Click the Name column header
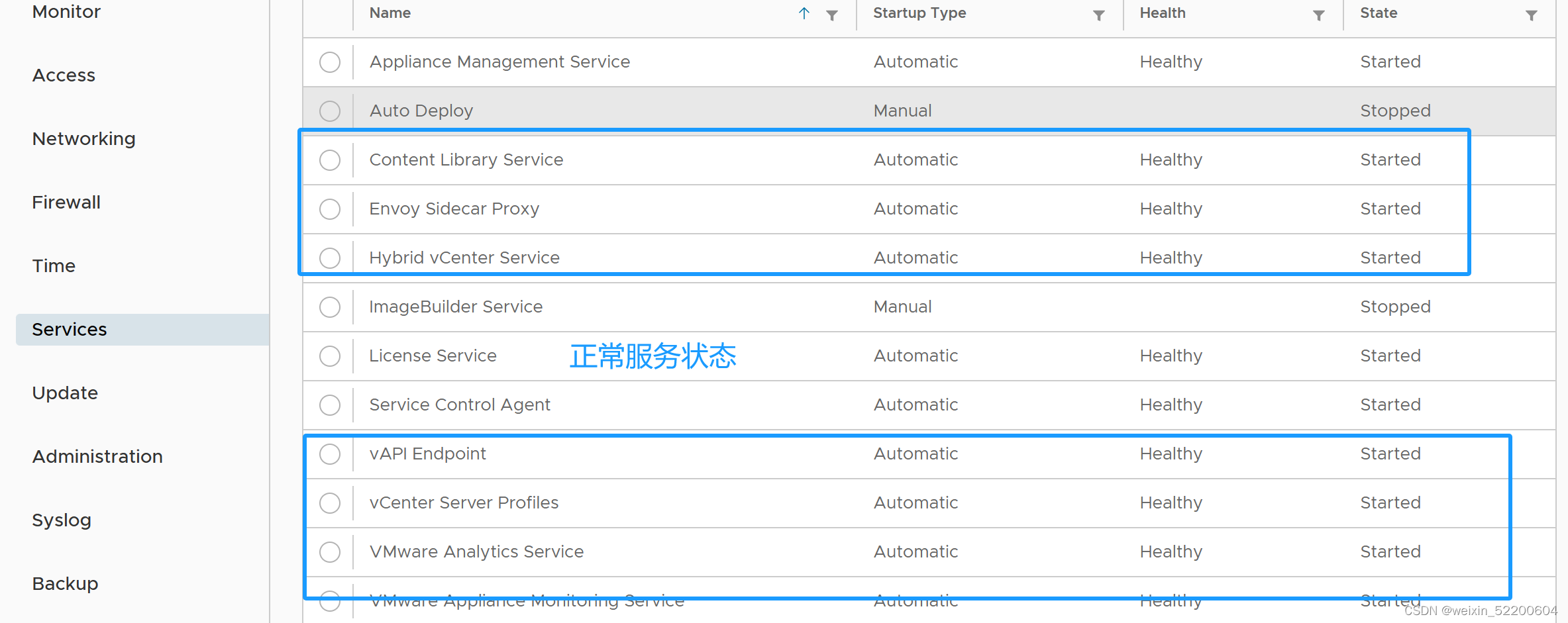1568x623 pixels. (390, 13)
